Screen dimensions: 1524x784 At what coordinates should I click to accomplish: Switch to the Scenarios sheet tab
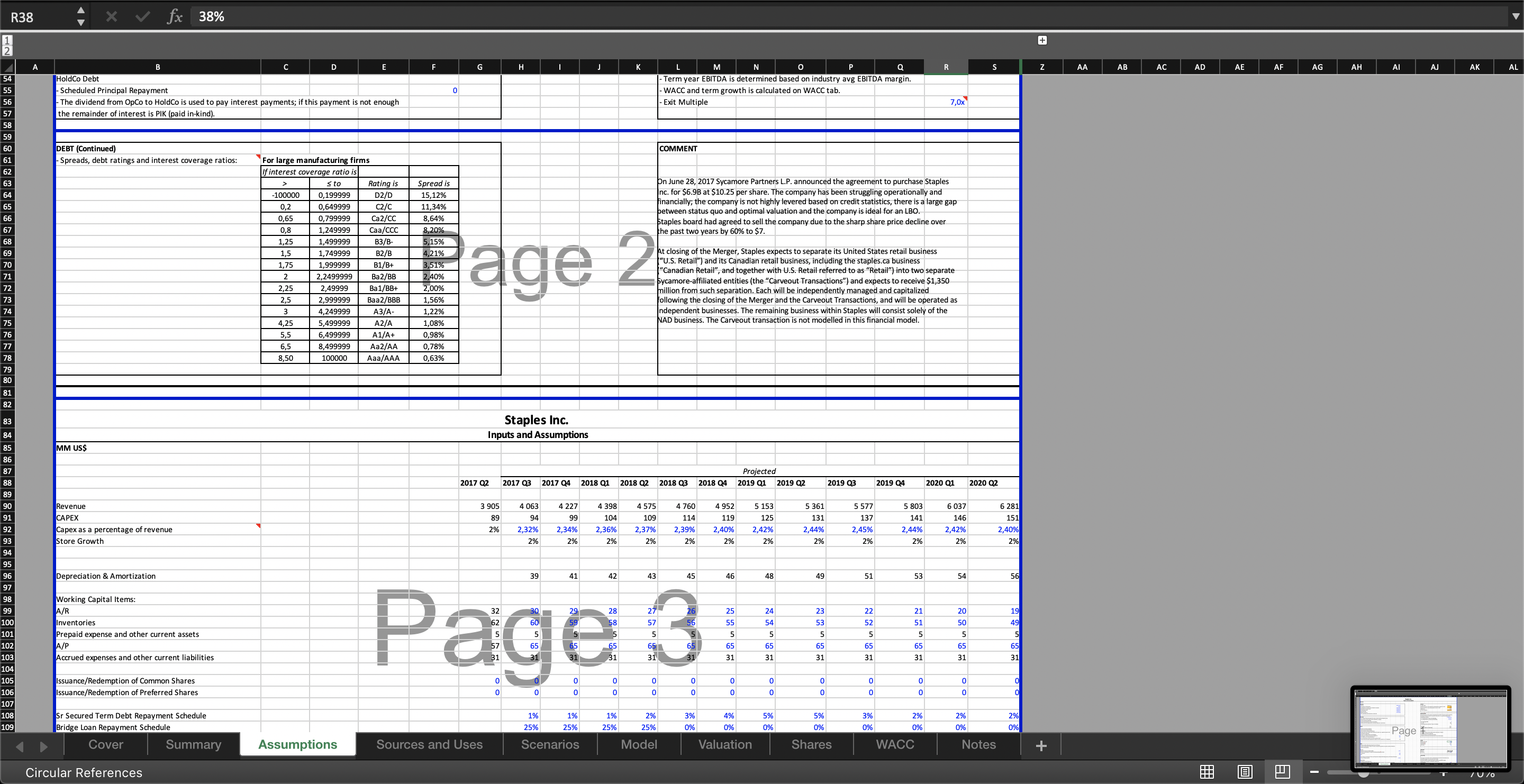pos(550,744)
